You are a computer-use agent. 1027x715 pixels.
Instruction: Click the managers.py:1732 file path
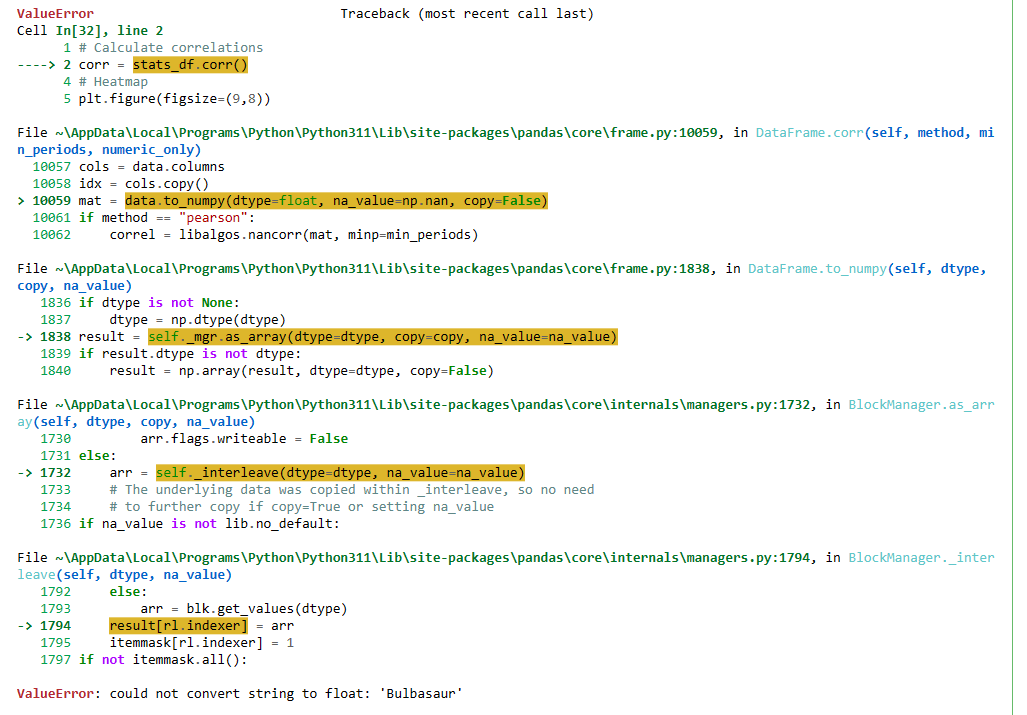tap(433, 405)
